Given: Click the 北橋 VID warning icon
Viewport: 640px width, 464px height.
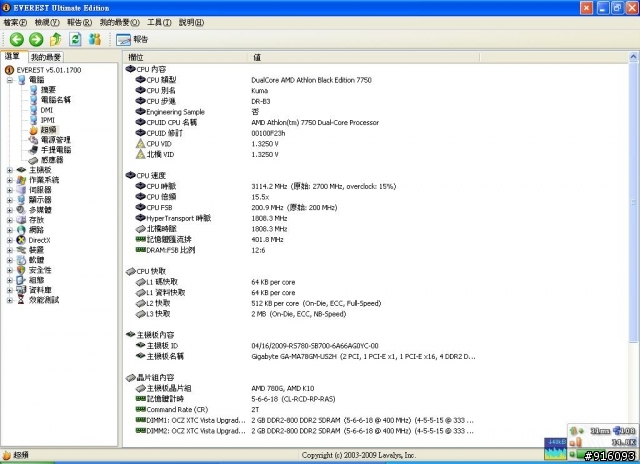Looking at the screenshot, I should click(140, 154).
